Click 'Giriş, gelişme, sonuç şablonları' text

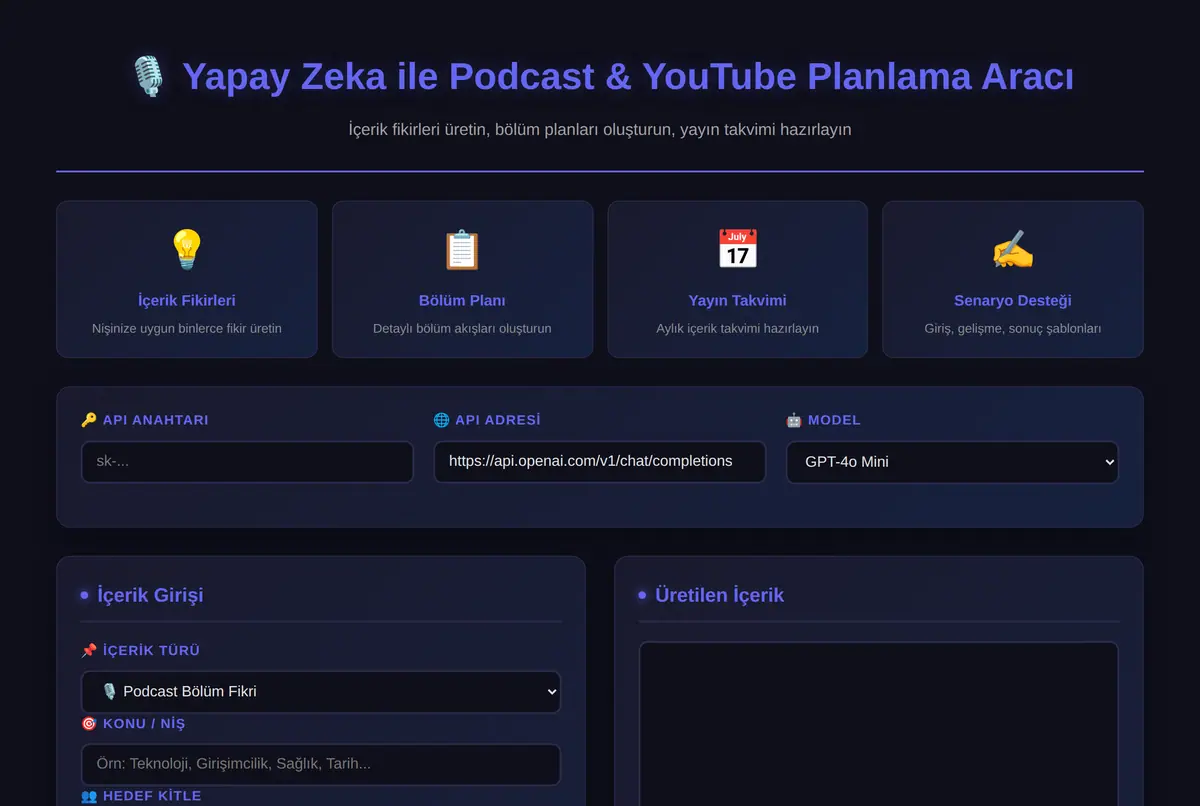pyautogui.click(x=1013, y=328)
